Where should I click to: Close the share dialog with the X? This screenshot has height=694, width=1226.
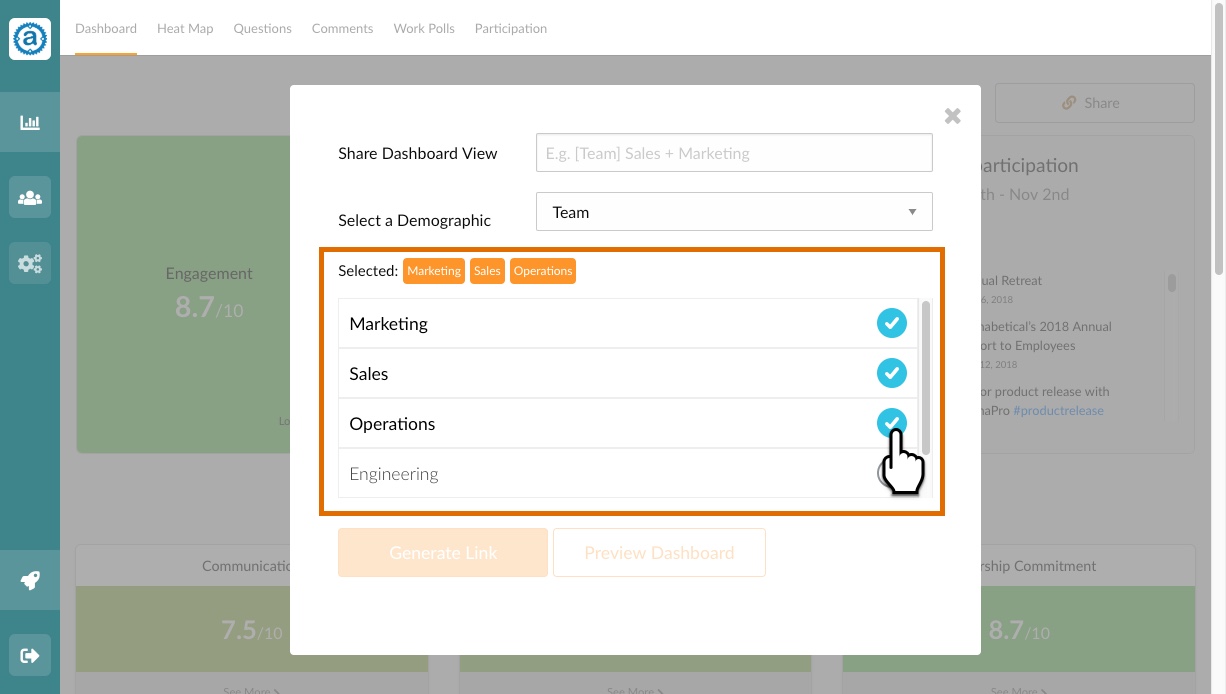click(953, 116)
